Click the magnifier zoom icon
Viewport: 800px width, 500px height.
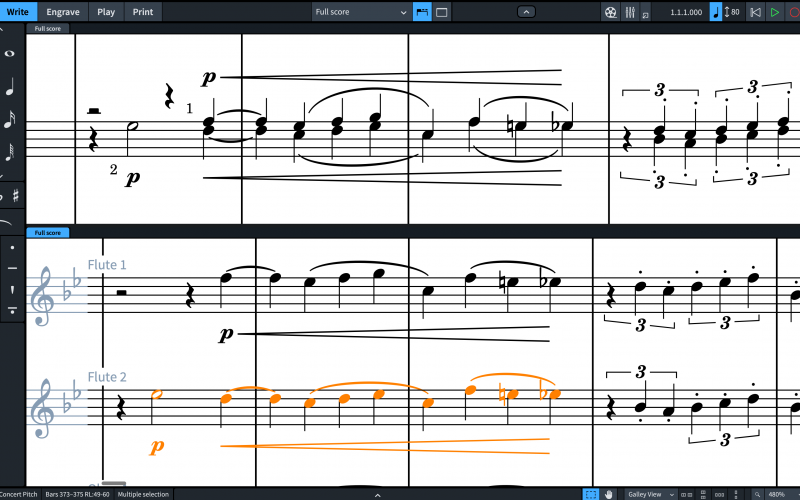click(758, 494)
